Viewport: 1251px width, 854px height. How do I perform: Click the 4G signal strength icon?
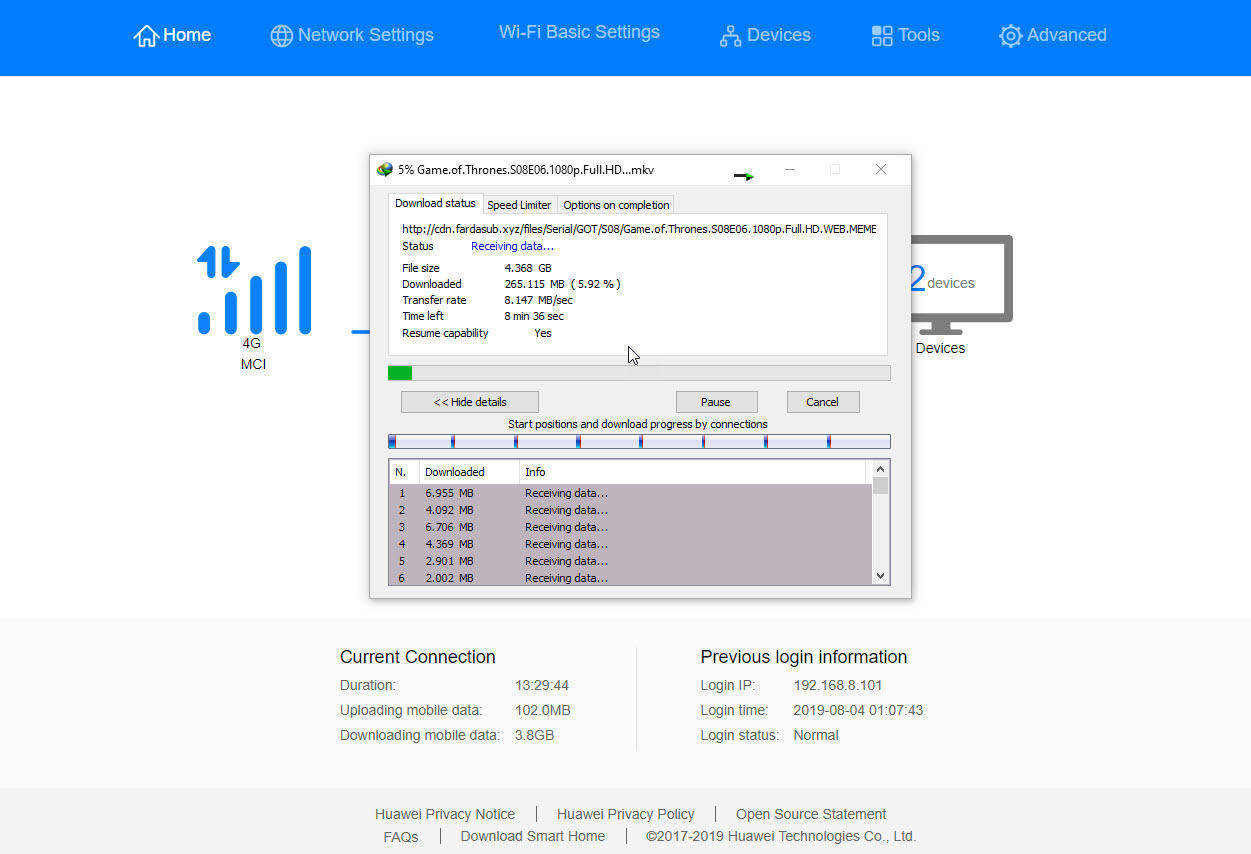[x=254, y=290]
